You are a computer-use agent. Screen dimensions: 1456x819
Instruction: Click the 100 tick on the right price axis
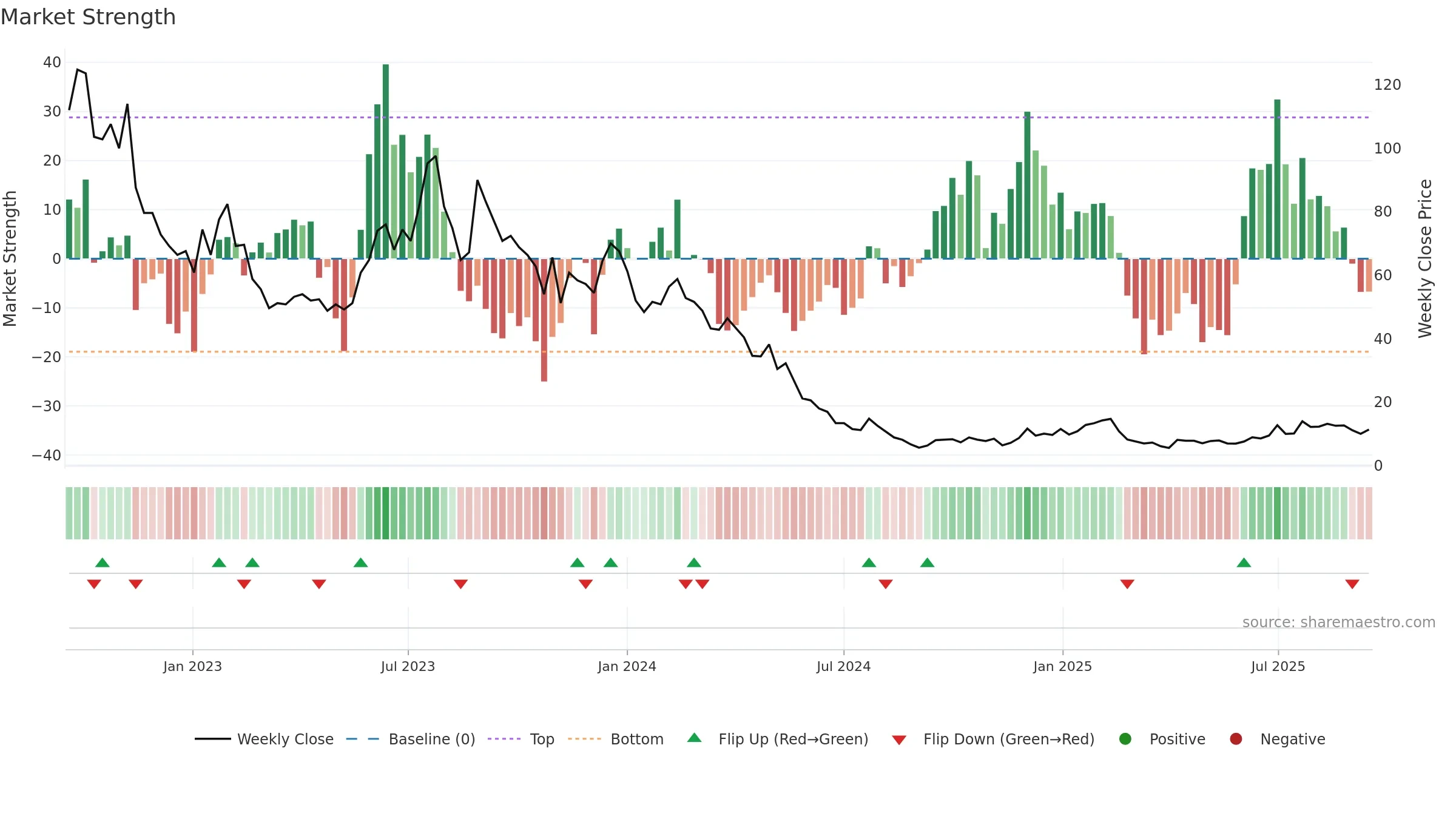(x=1387, y=148)
